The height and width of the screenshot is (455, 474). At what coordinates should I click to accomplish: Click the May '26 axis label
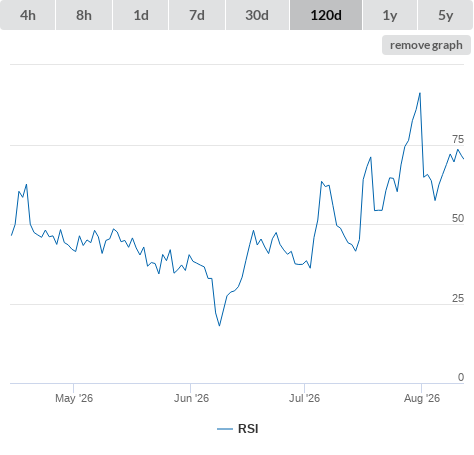pos(74,398)
